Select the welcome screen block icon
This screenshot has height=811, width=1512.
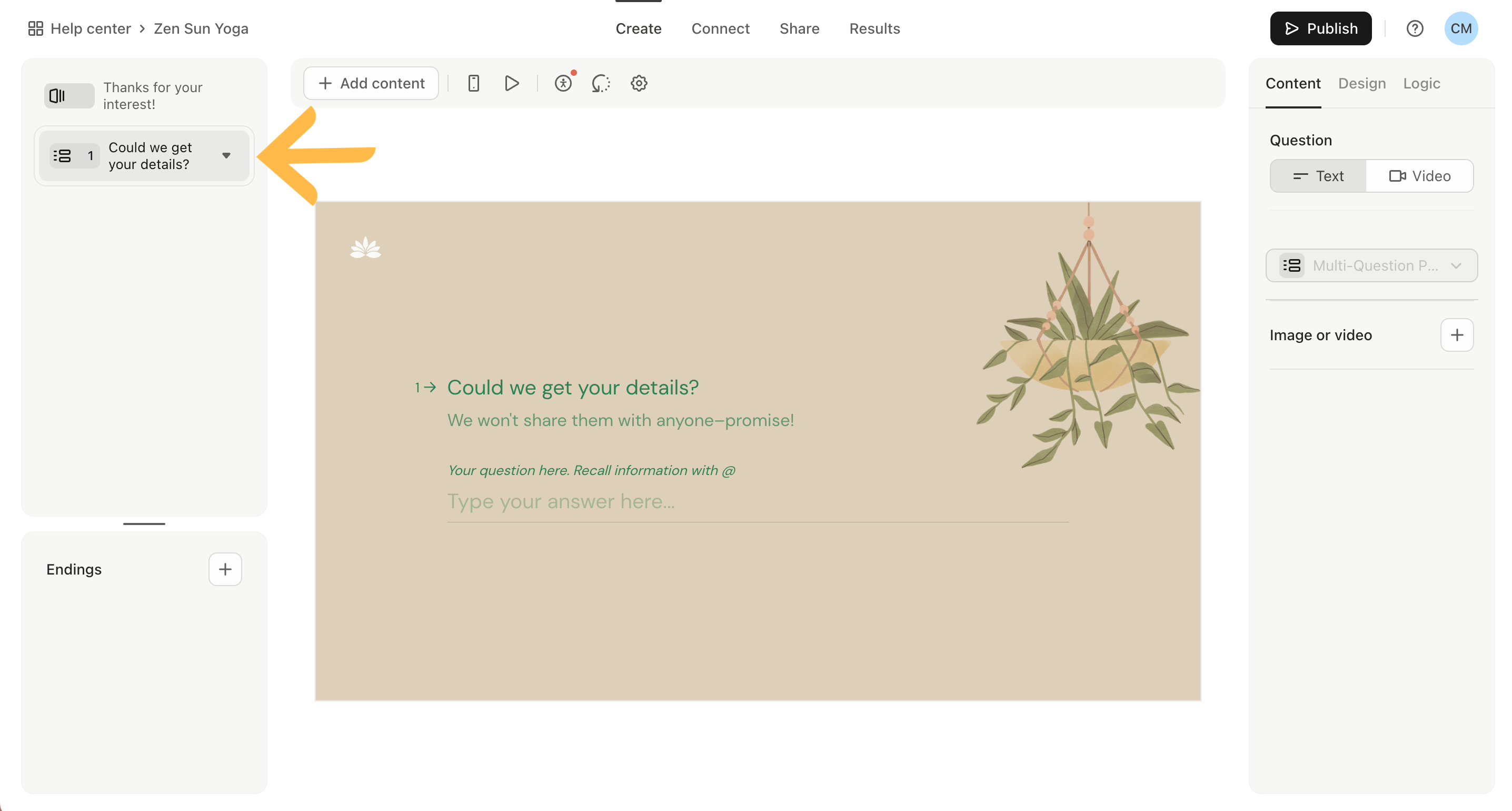click(x=68, y=95)
